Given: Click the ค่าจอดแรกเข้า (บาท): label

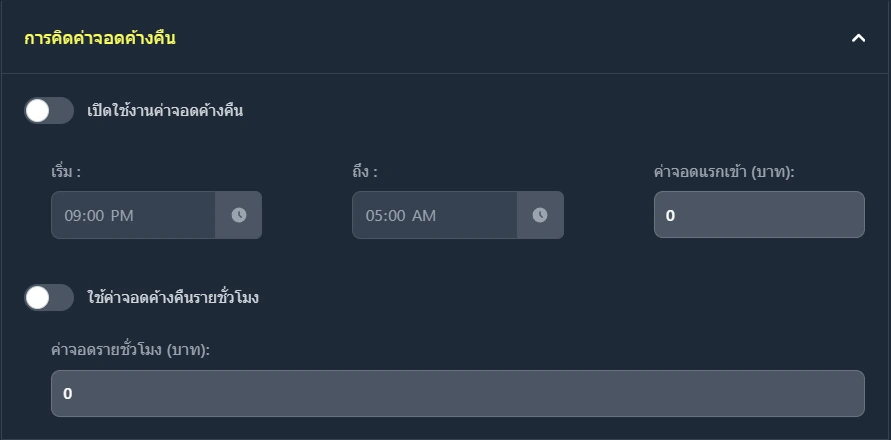Looking at the screenshot, I should click(x=724, y=172).
